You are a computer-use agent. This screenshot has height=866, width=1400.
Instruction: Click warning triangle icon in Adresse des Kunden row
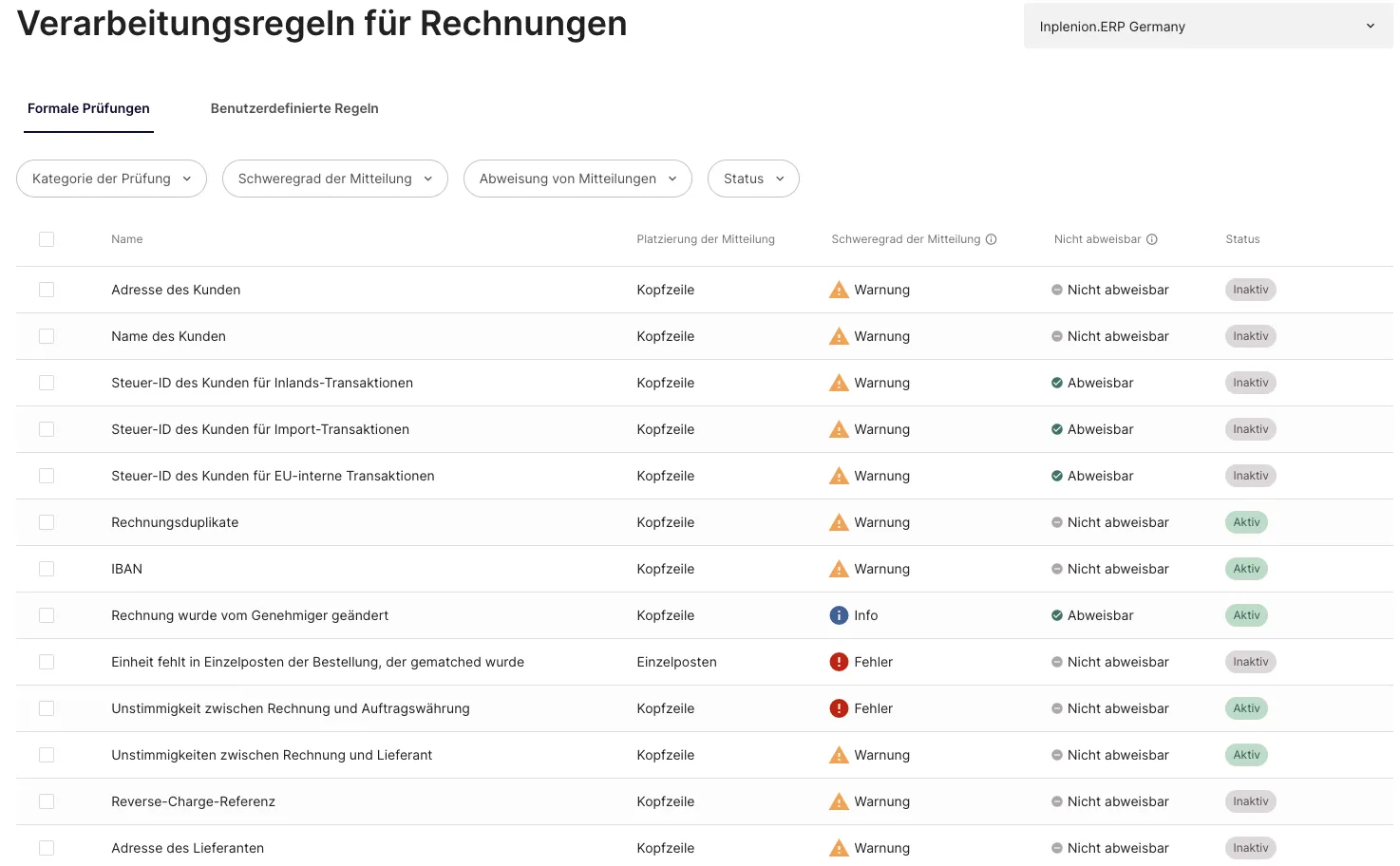click(839, 291)
